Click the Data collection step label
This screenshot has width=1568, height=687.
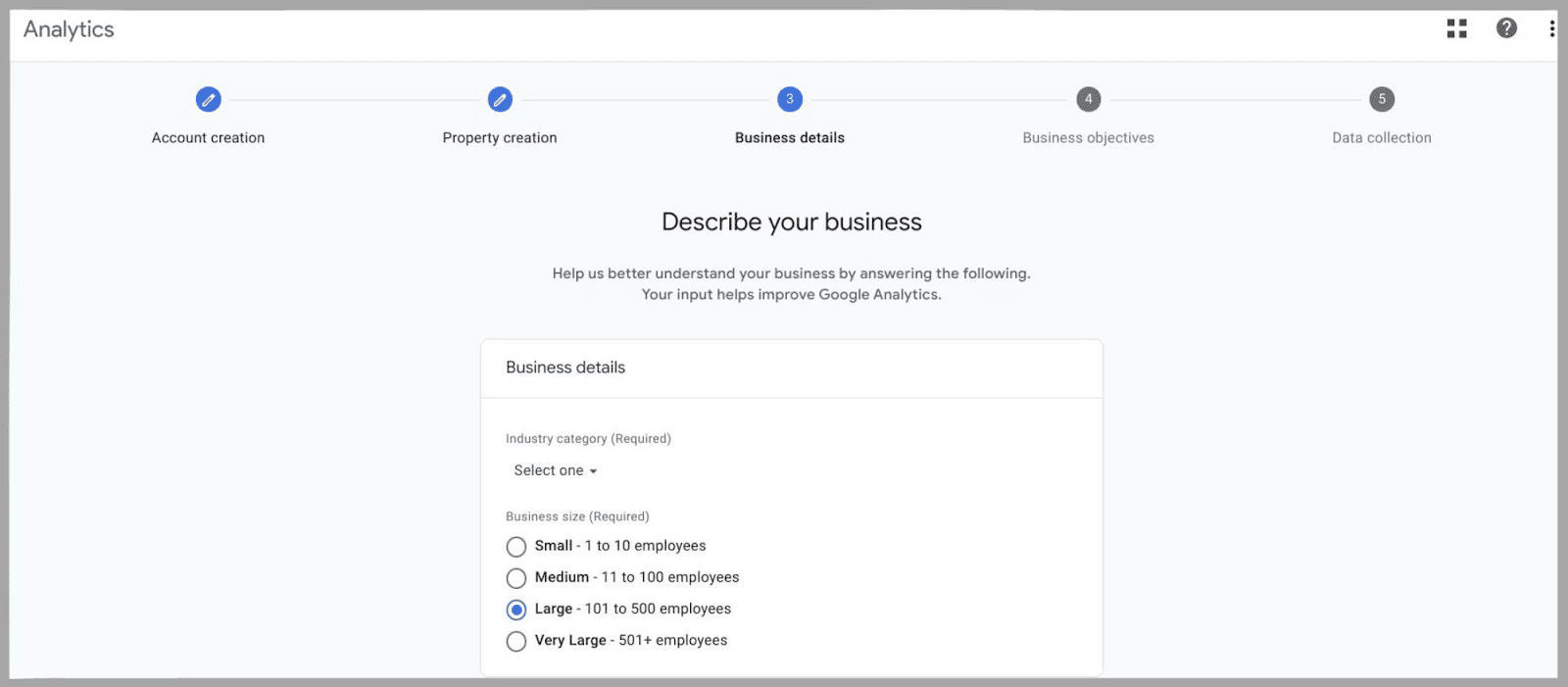pos(1382,138)
